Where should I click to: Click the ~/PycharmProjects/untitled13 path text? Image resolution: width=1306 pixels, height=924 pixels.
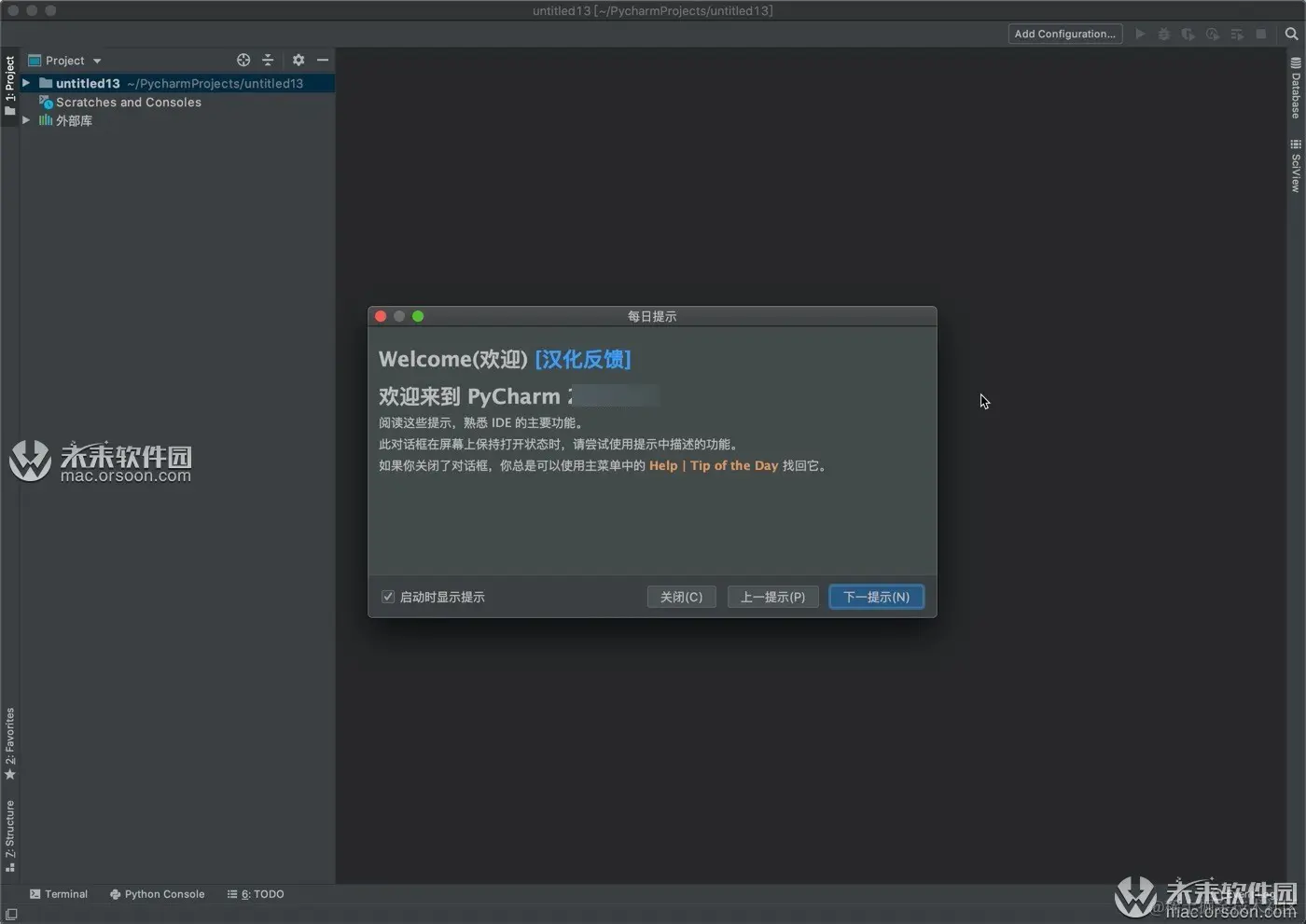pos(215,83)
